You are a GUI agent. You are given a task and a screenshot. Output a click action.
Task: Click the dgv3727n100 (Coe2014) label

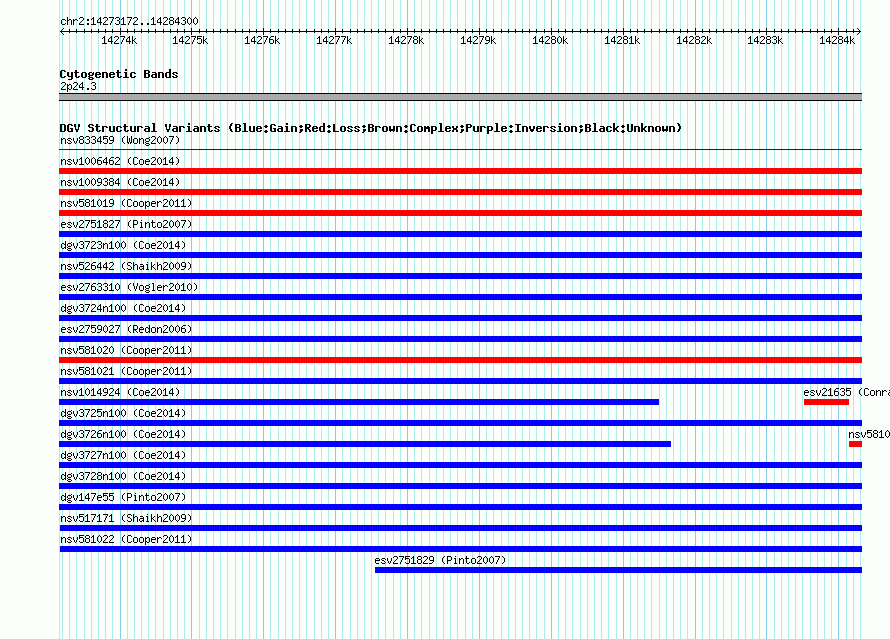[123, 455]
